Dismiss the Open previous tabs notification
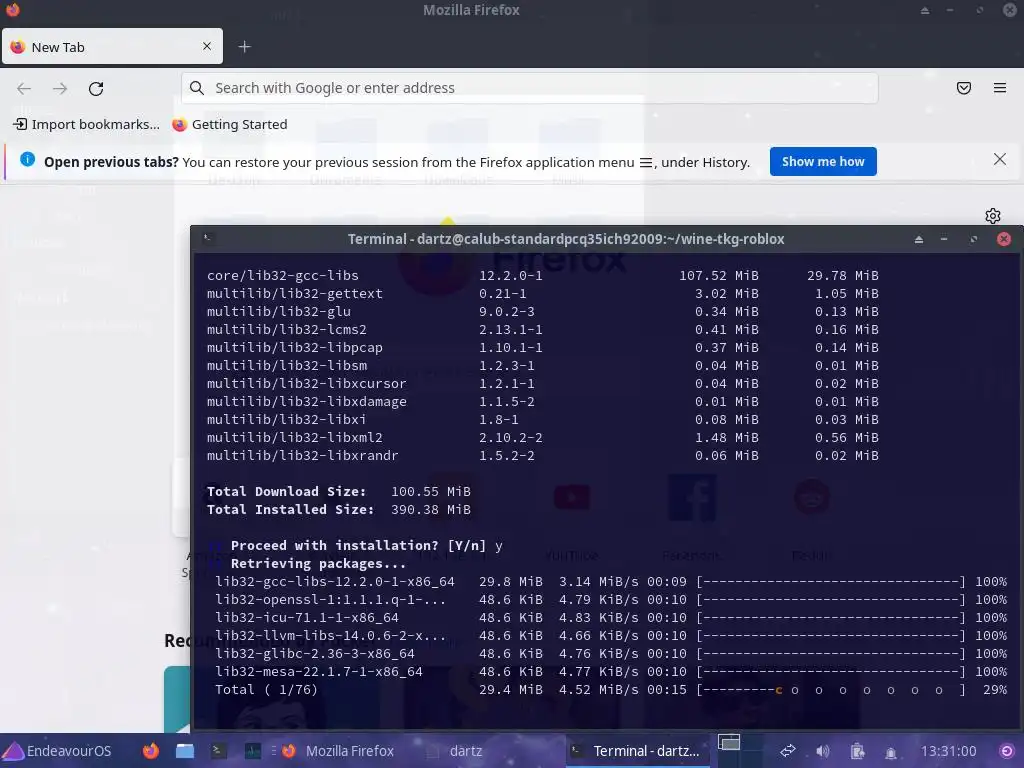The image size is (1024, 768). (999, 159)
